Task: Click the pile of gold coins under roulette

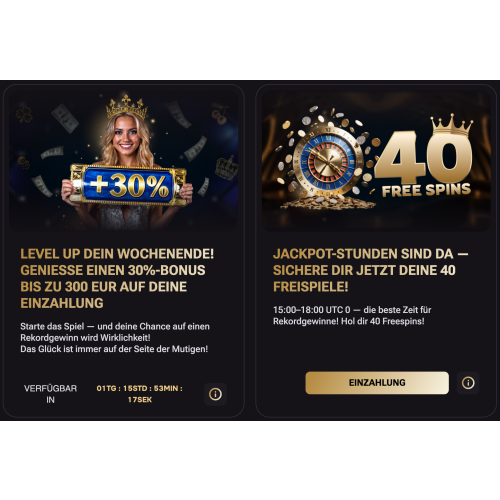Action: [328, 202]
